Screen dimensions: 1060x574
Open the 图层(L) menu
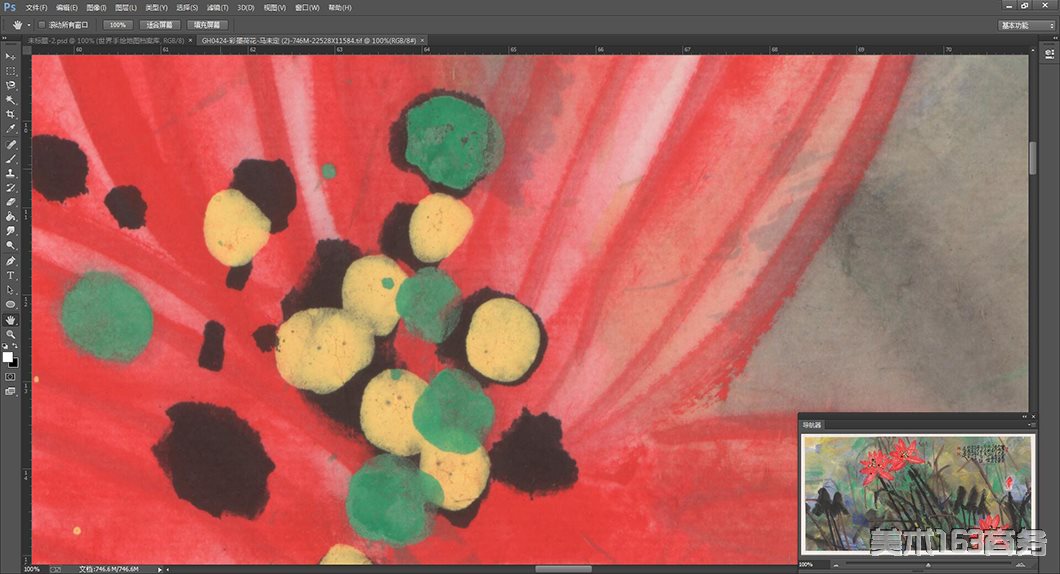click(126, 7)
